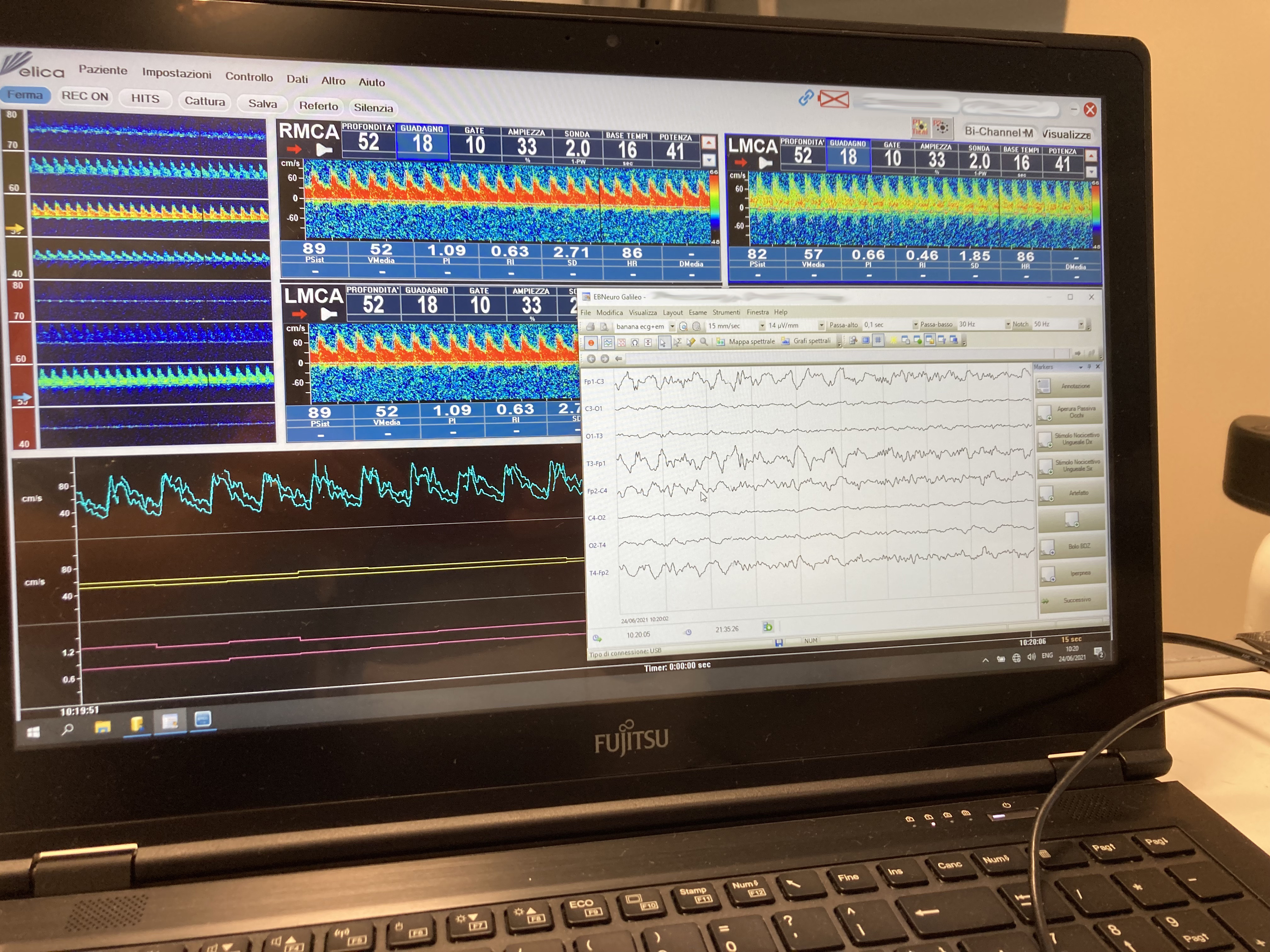The height and width of the screenshot is (952, 1270).
Task: Open the Esame menu in Galileo
Action: [698, 312]
